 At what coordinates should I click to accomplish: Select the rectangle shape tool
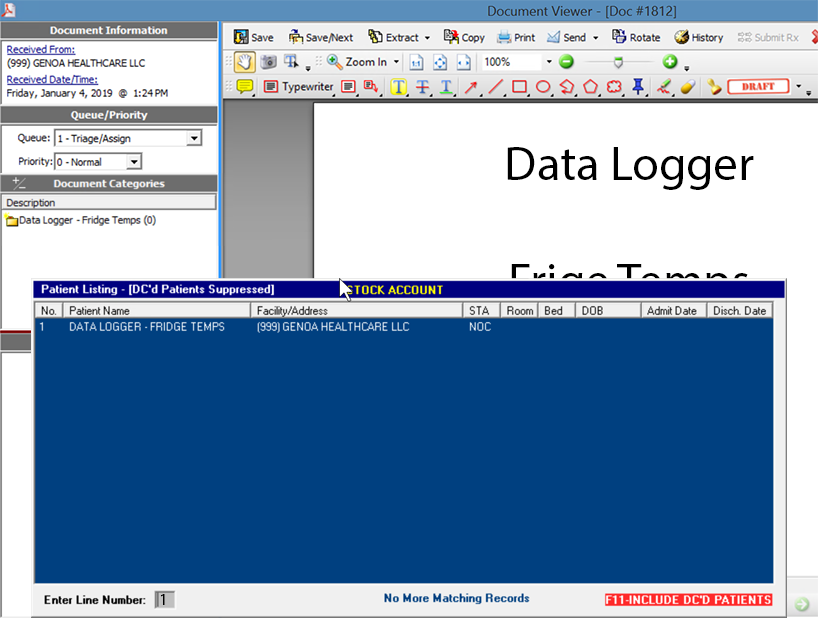pos(519,87)
